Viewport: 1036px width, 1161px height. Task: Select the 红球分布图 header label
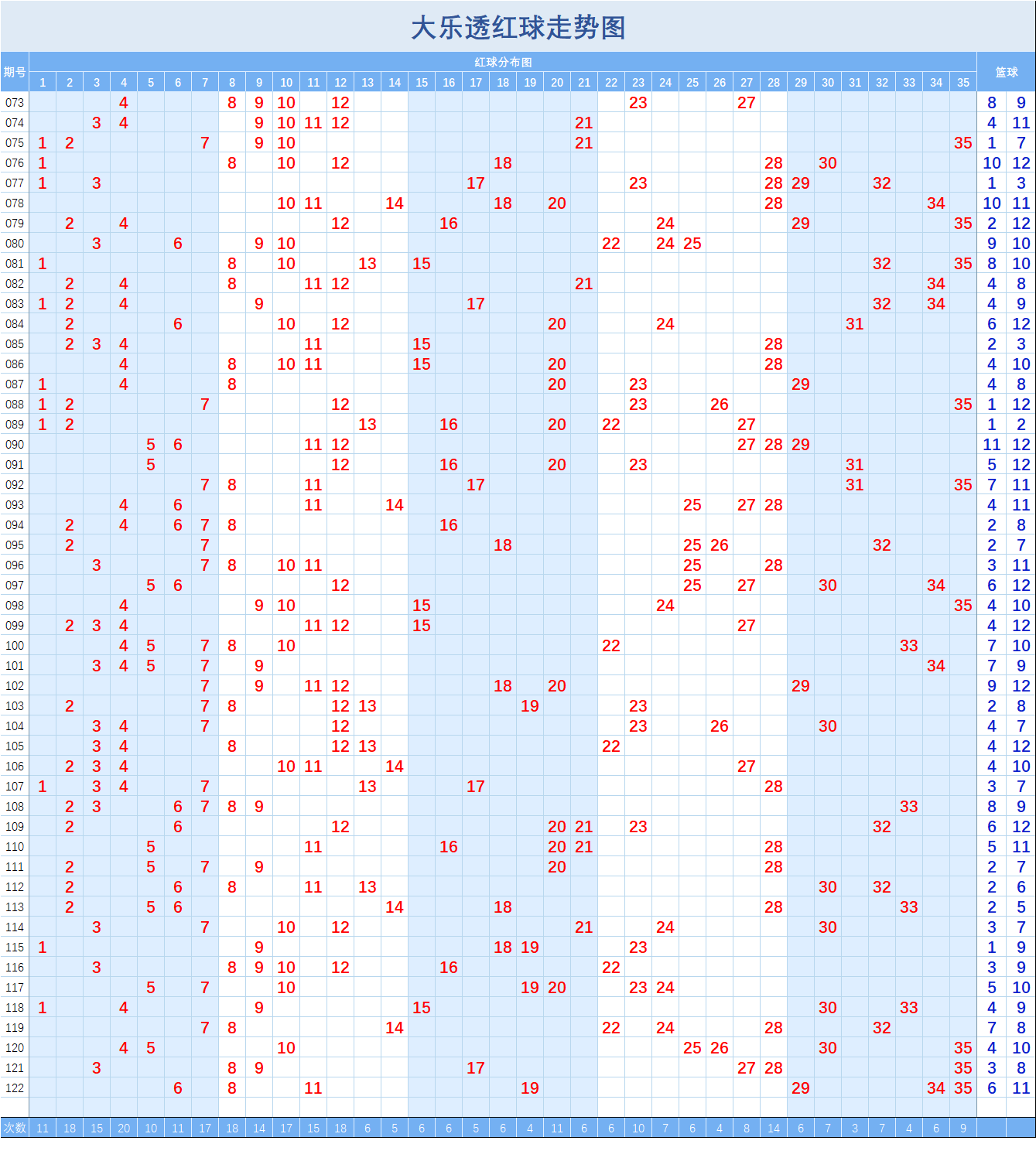503,62
